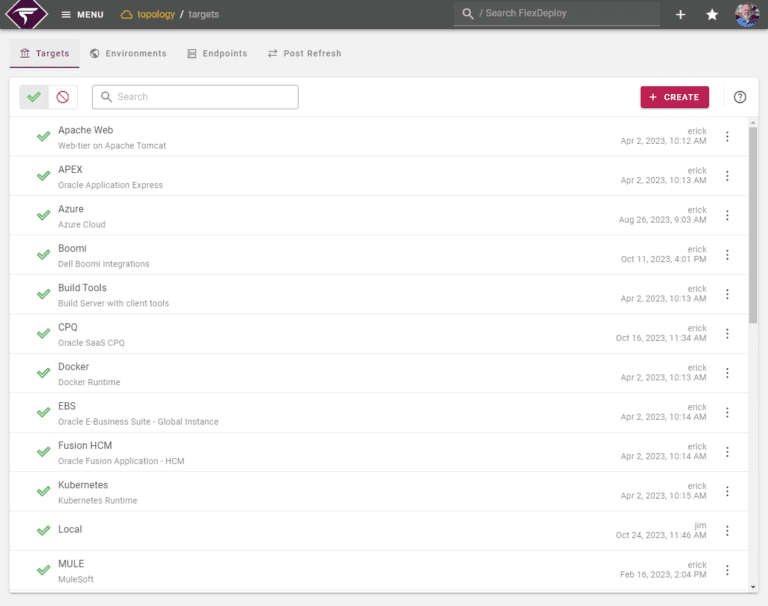Switch to the Environments tab
The width and height of the screenshot is (768, 606).
pos(128,53)
